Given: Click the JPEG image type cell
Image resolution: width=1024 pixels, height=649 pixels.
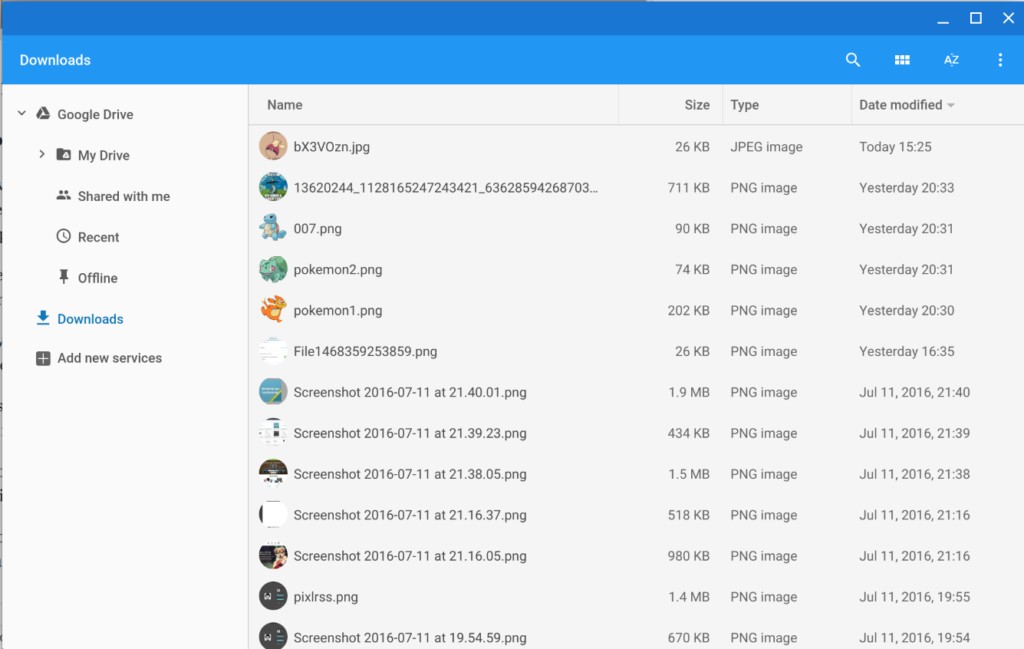Looking at the screenshot, I should (x=766, y=147).
